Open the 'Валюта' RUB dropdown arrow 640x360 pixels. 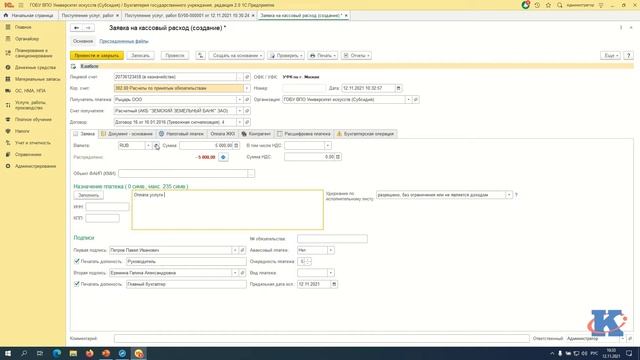click(x=148, y=146)
